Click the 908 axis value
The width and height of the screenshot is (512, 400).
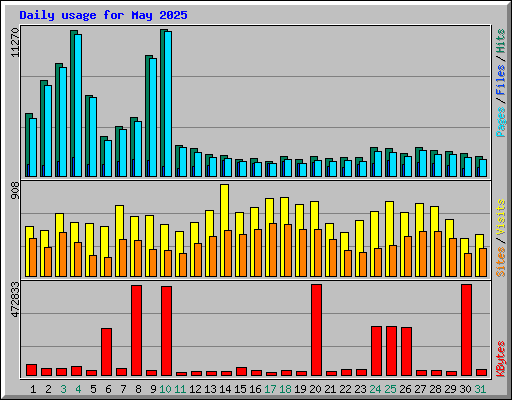tap(15, 191)
